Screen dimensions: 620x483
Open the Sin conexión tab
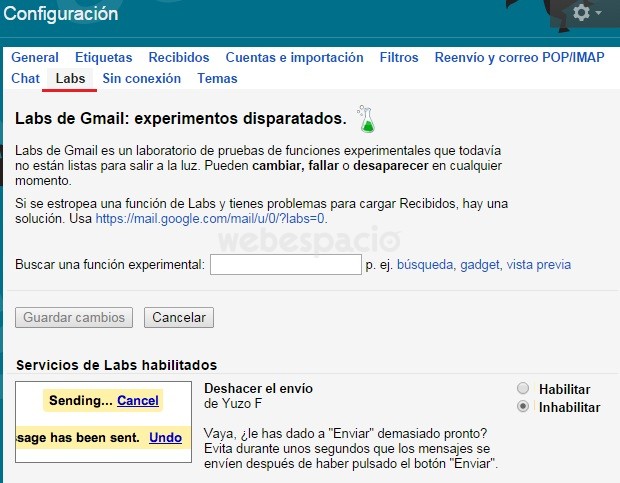(x=142, y=78)
